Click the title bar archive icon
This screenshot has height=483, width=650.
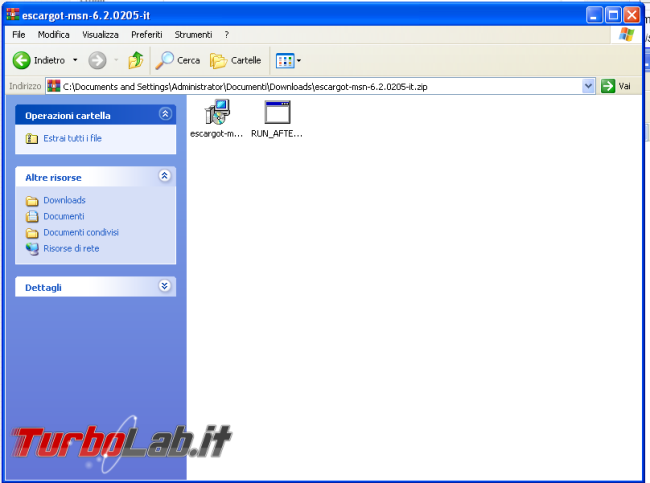pyautogui.click(x=13, y=14)
